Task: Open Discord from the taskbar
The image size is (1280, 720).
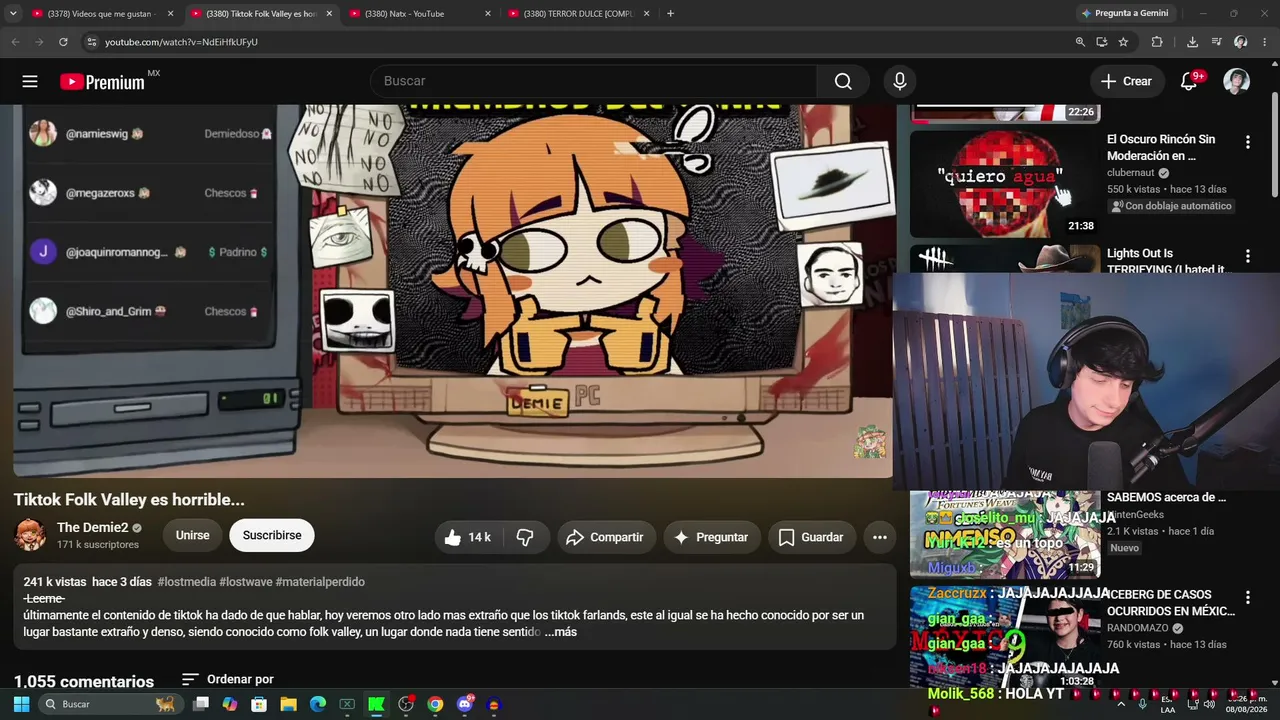Action: coord(464,704)
